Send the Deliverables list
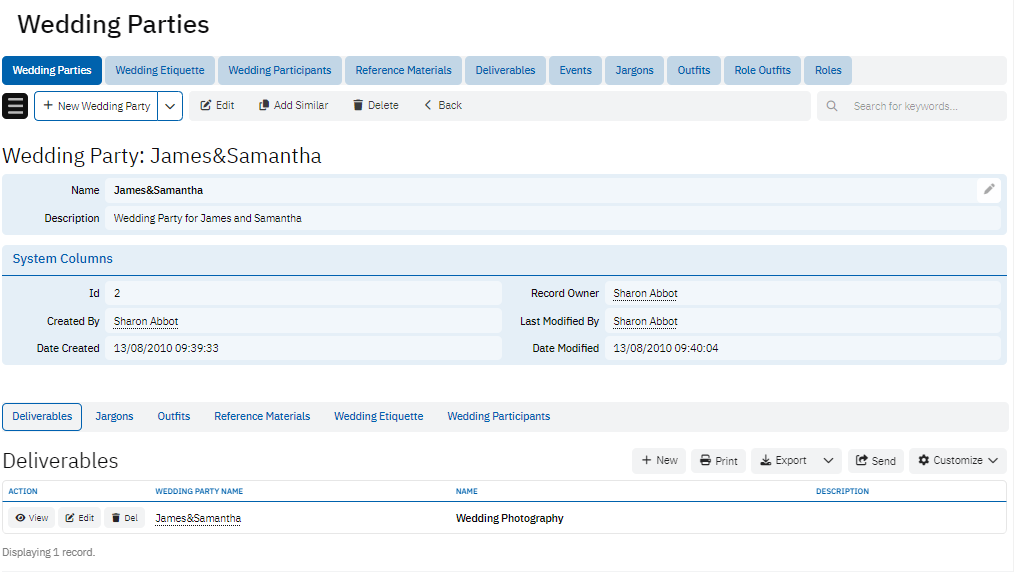This screenshot has width=1014, height=572. 875,461
